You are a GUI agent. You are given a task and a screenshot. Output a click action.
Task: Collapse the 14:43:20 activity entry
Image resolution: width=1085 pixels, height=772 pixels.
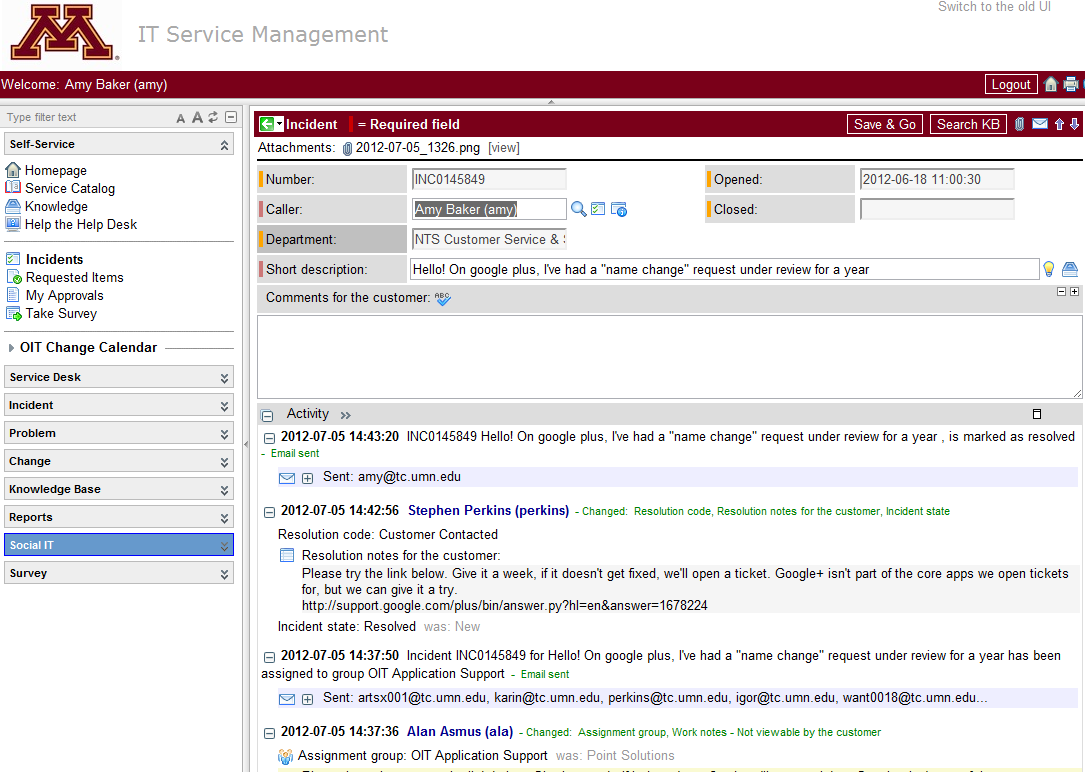pos(270,438)
